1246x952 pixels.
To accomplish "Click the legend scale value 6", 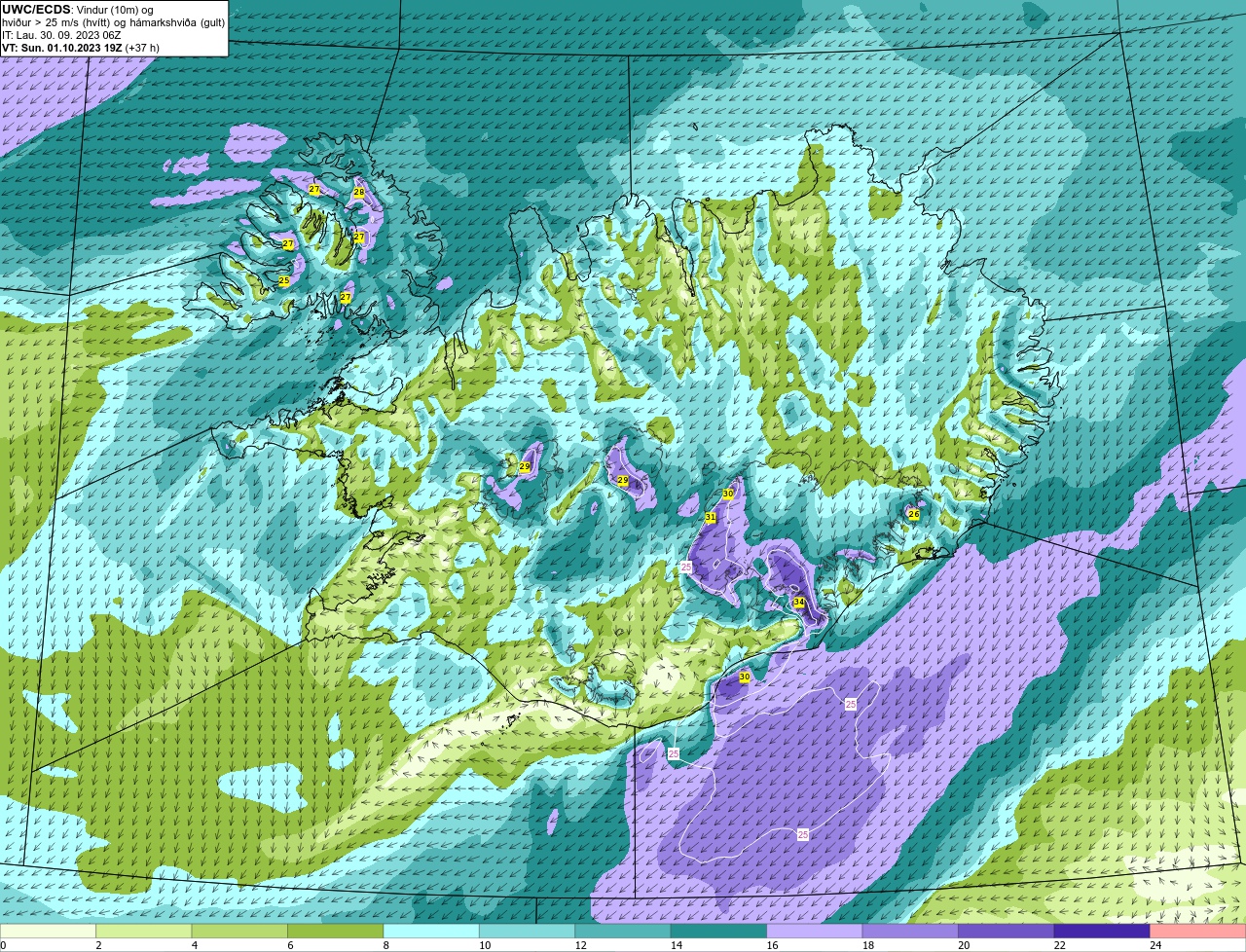I will [x=289, y=945].
